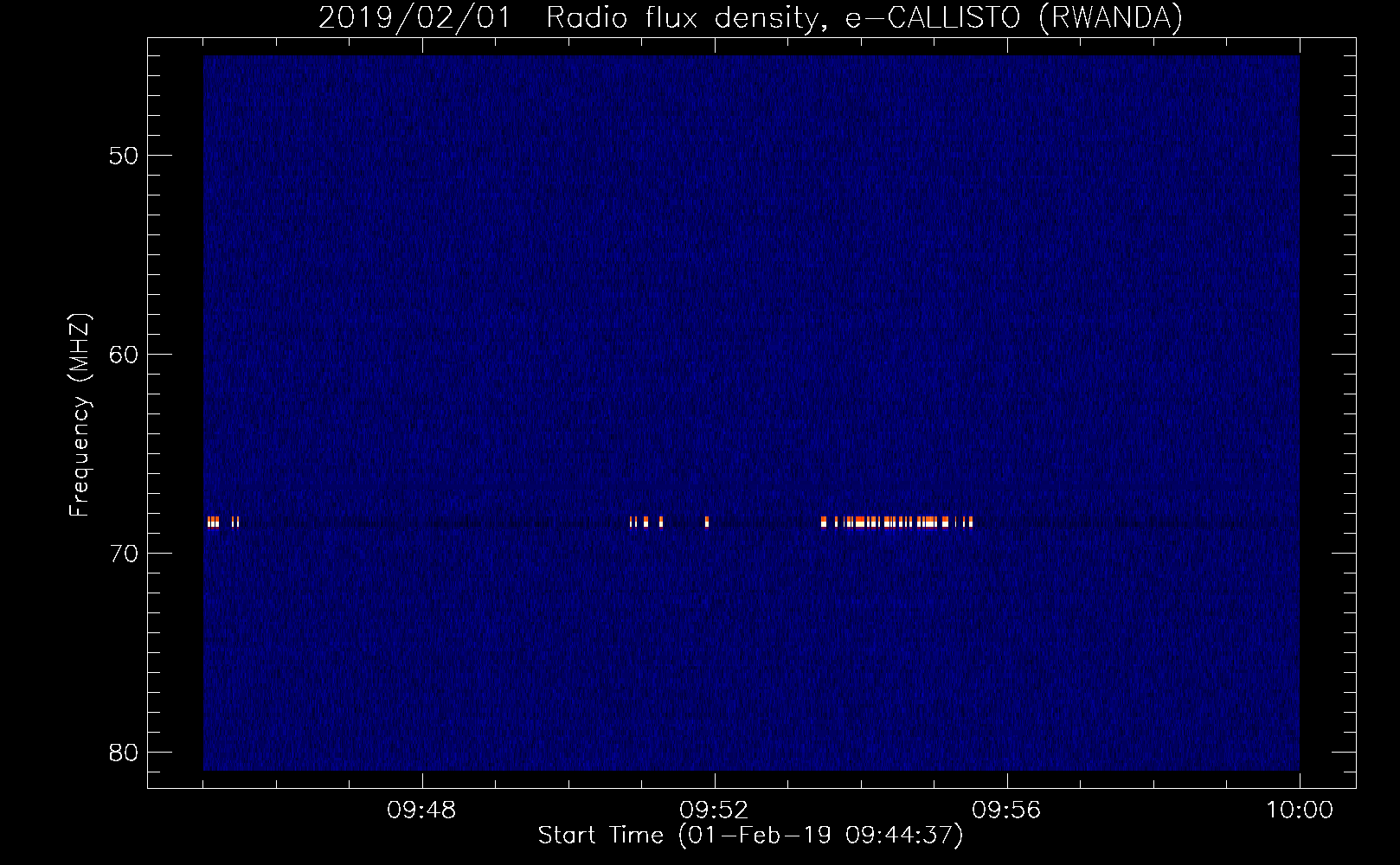This screenshot has height=865, width=1400.
Task: Click the 70 frequency tick label
Action: (124, 554)
